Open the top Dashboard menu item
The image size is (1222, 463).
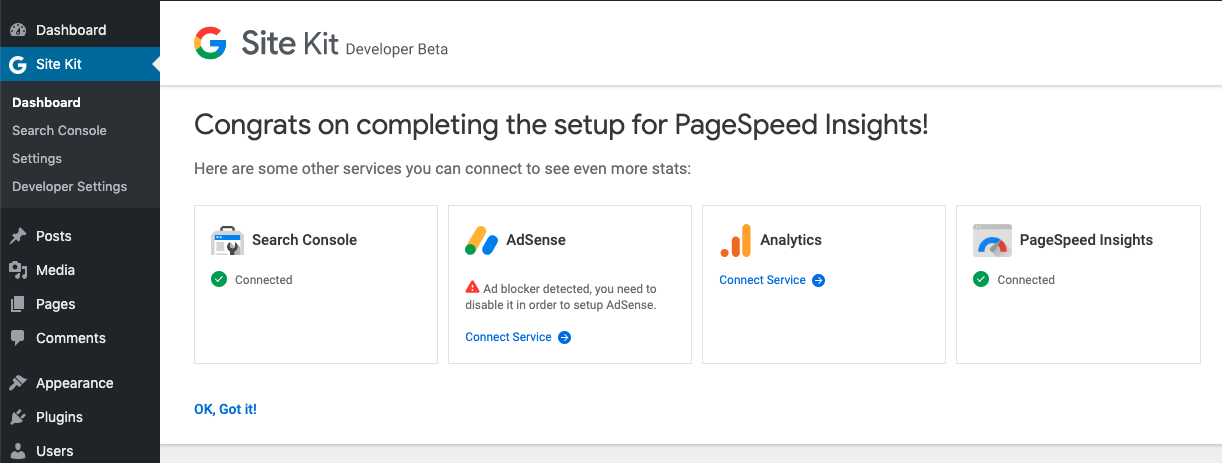80,30
